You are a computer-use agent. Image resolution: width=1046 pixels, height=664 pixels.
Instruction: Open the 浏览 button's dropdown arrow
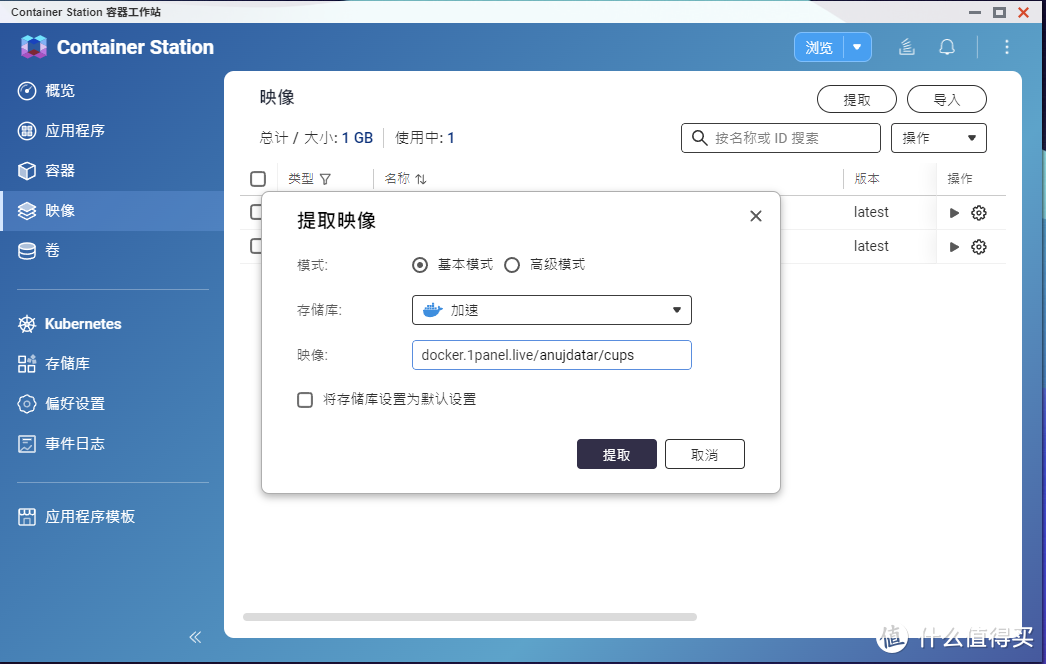(858, 46)
